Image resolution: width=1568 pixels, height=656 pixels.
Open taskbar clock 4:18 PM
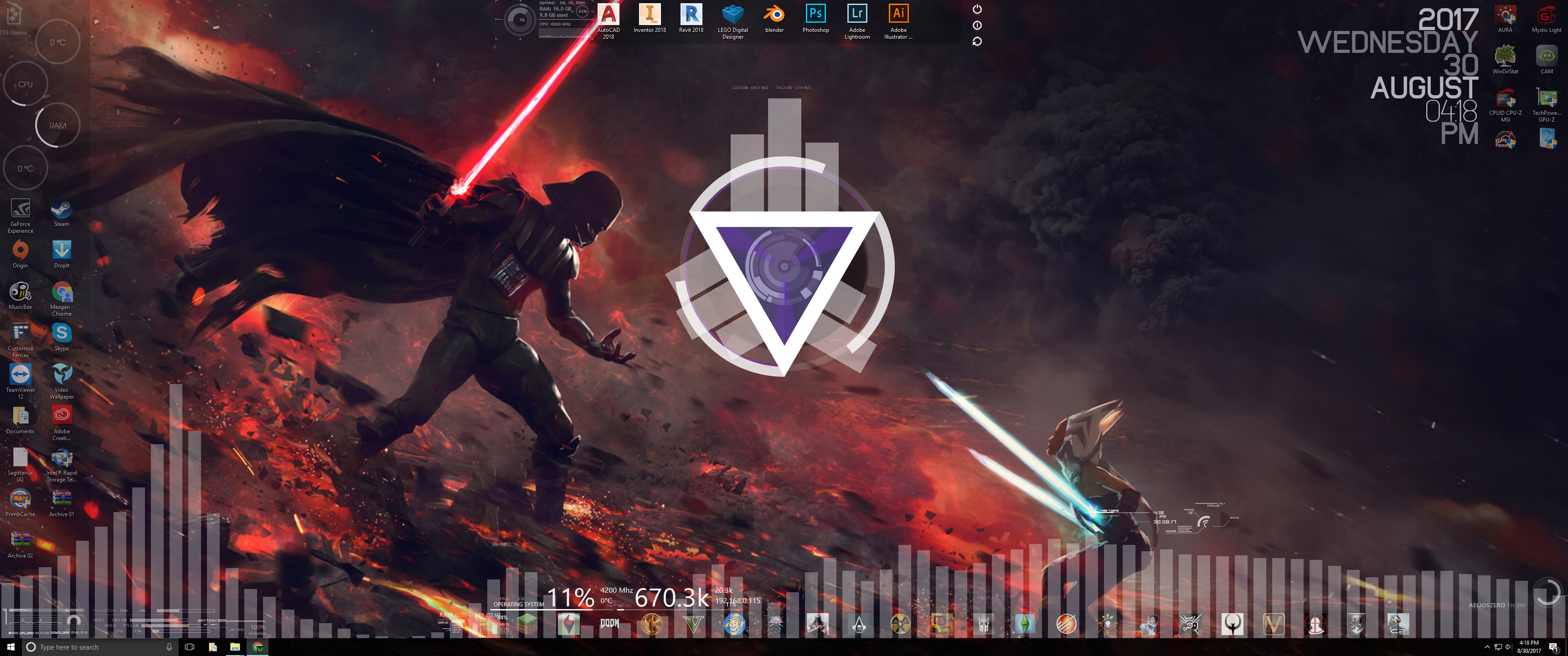click(x=1529, y=646)
